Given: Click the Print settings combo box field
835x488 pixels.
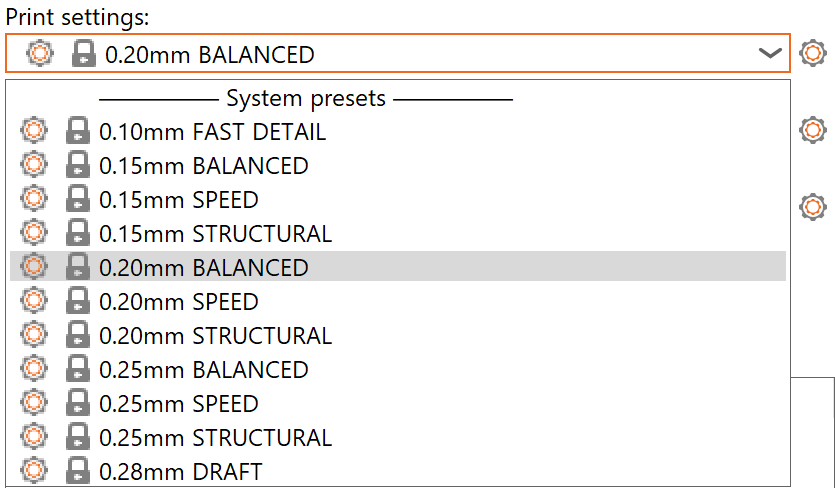Looking at the screenshot, I should click(x=400, y=55).
